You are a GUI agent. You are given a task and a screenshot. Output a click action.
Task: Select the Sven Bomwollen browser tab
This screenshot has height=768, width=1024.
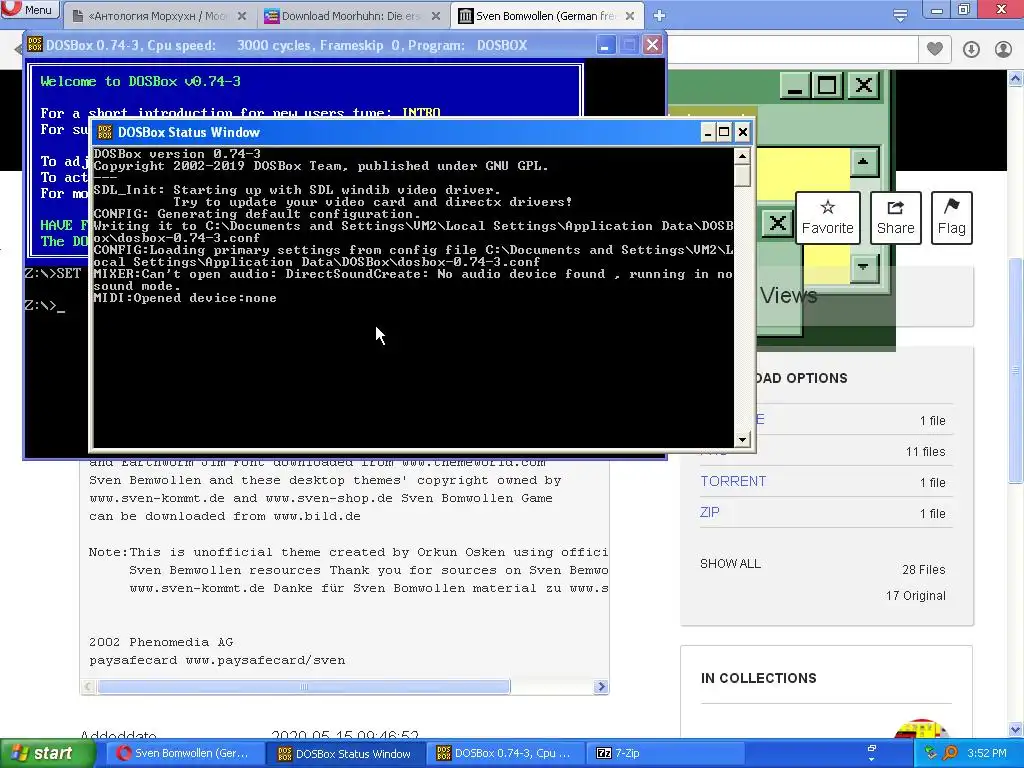click(546, 16)
